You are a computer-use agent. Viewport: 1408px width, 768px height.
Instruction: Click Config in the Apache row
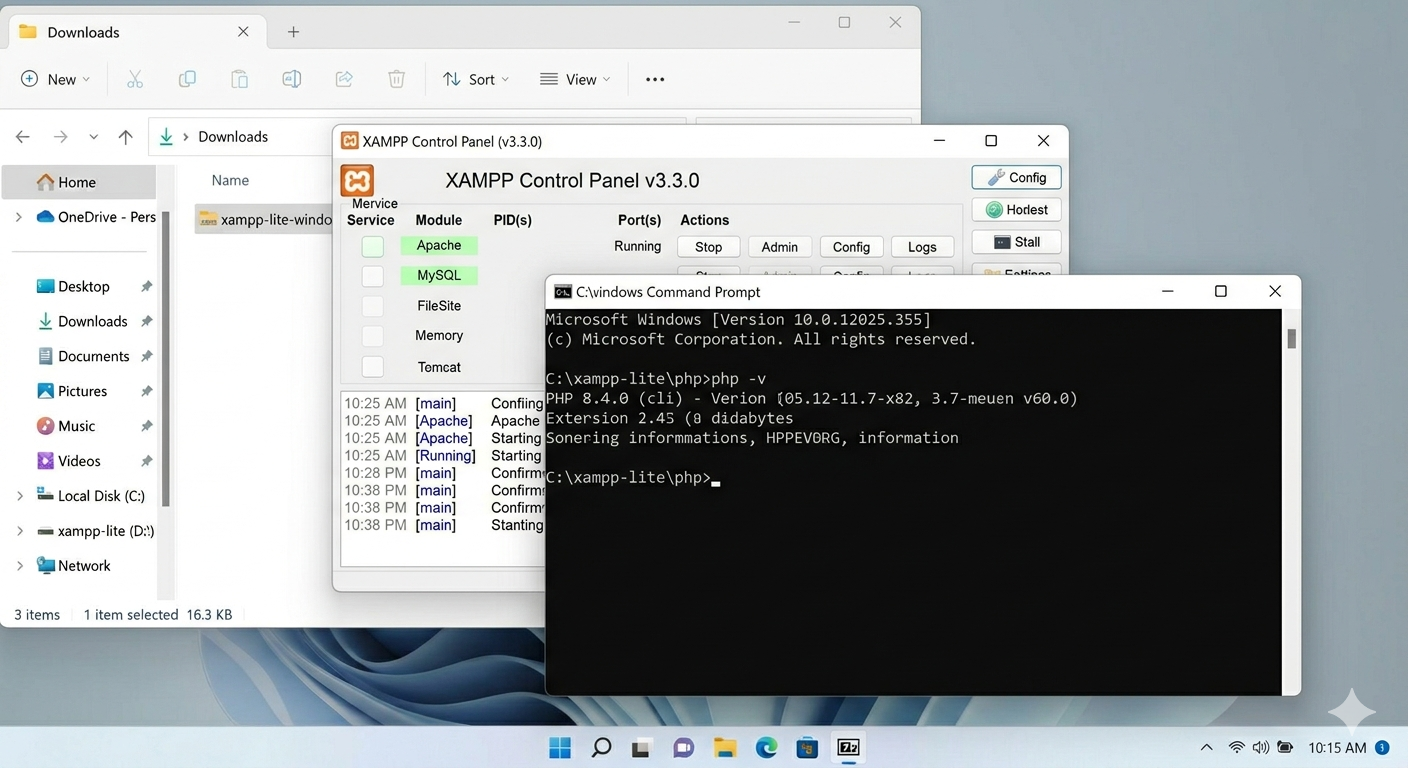[851, 247]
